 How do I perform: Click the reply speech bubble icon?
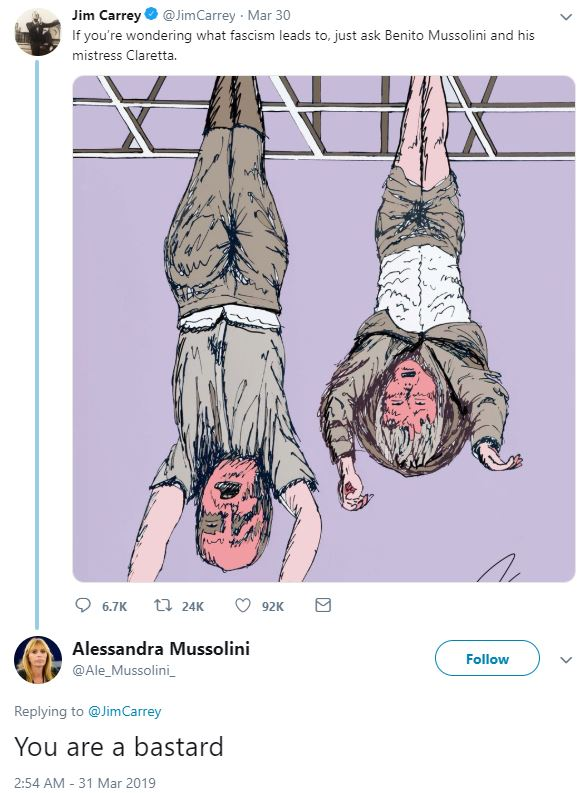(83, 605)
